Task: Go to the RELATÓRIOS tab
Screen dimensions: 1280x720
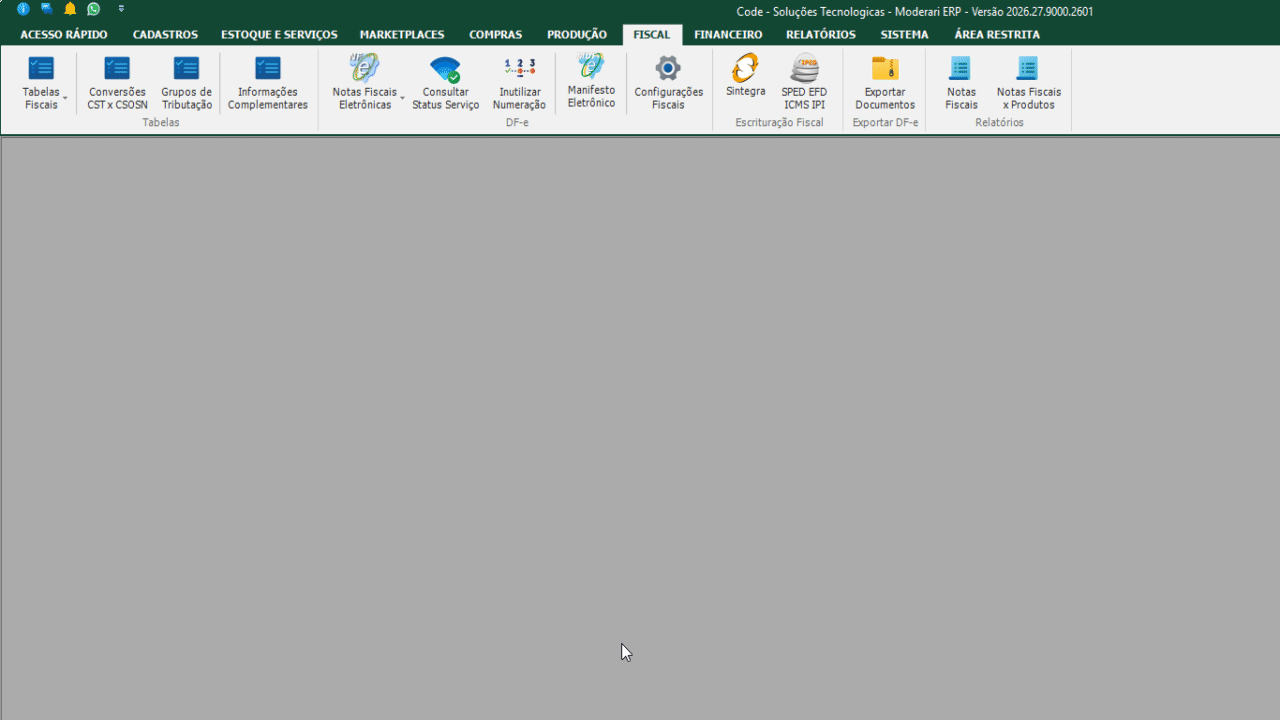Action: [x=821, y=35]
